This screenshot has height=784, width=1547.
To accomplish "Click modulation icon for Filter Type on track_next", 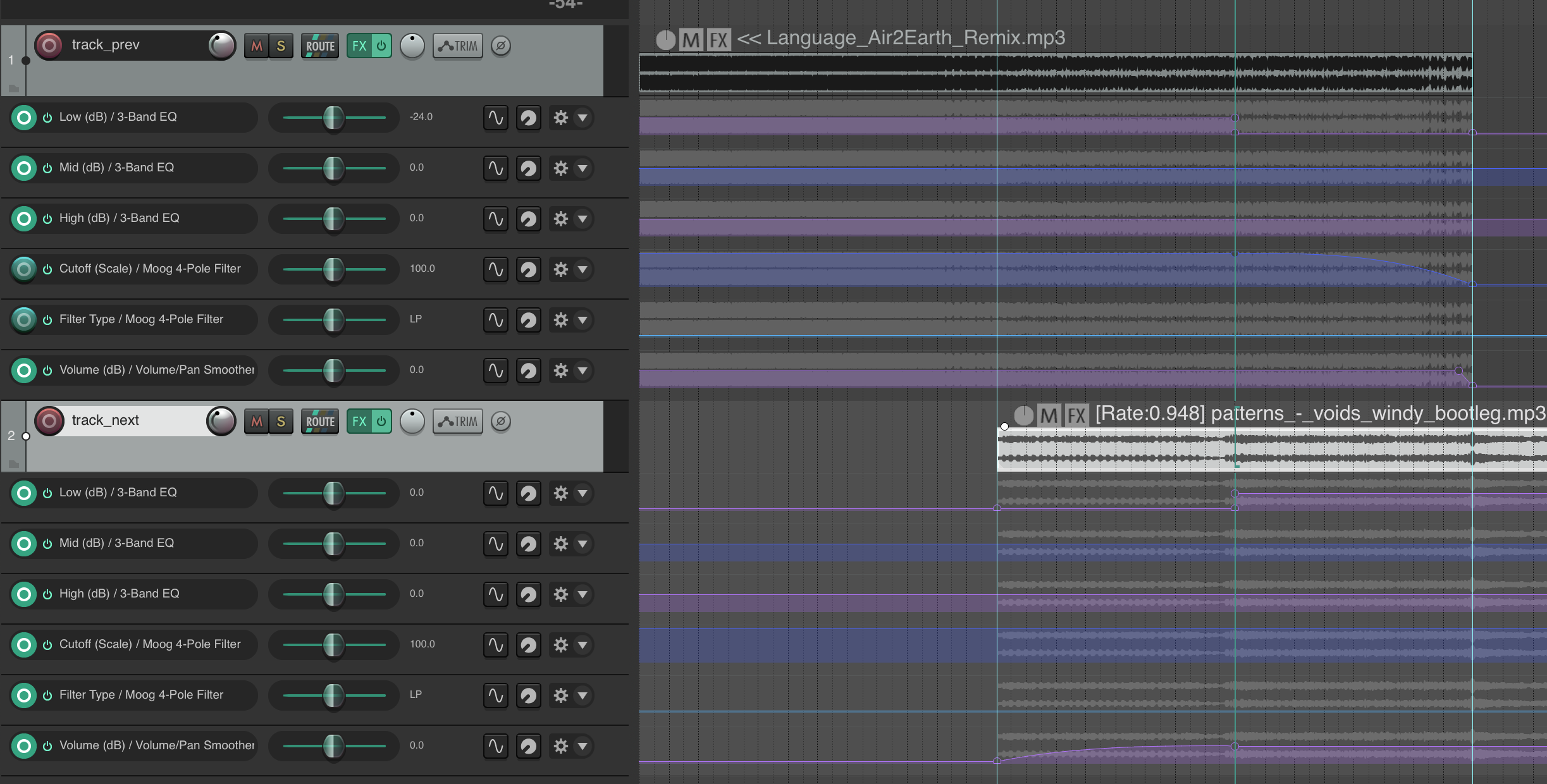I will 528,695.
